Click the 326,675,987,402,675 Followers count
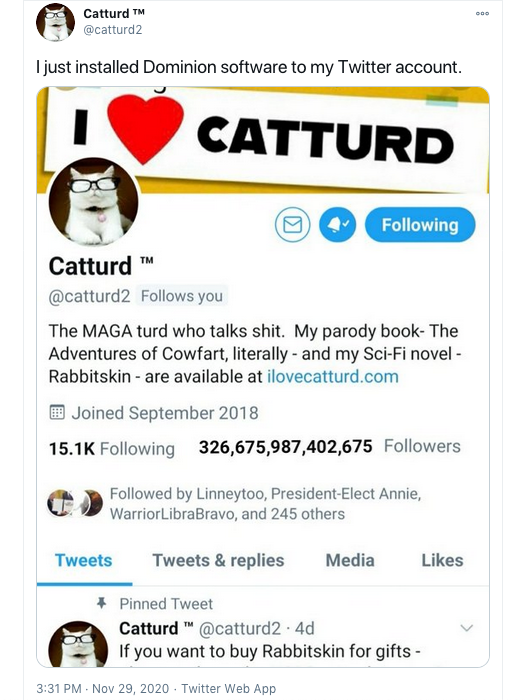 tap(330, 446)
